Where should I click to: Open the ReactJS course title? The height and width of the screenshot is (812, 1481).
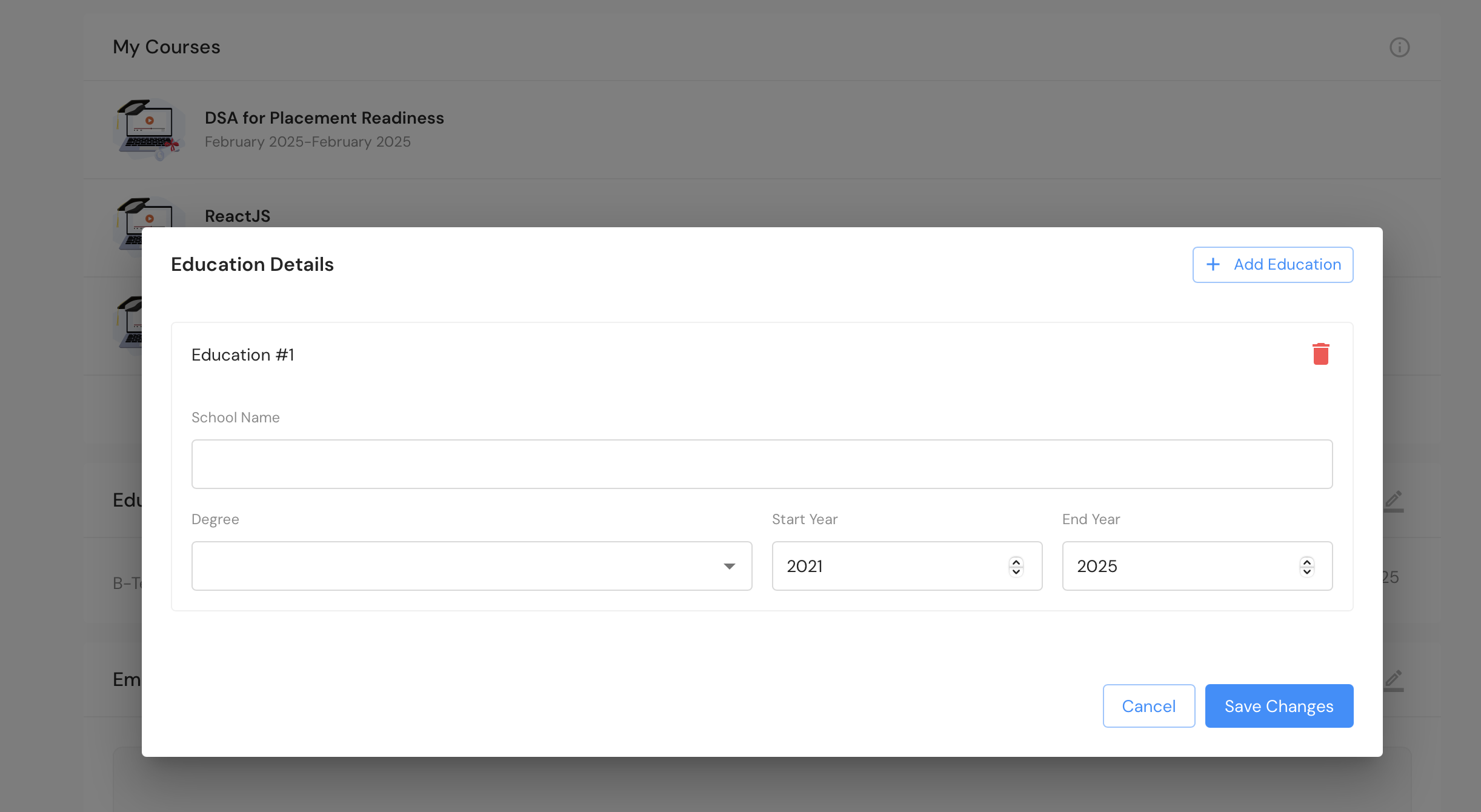pos(237,216)
